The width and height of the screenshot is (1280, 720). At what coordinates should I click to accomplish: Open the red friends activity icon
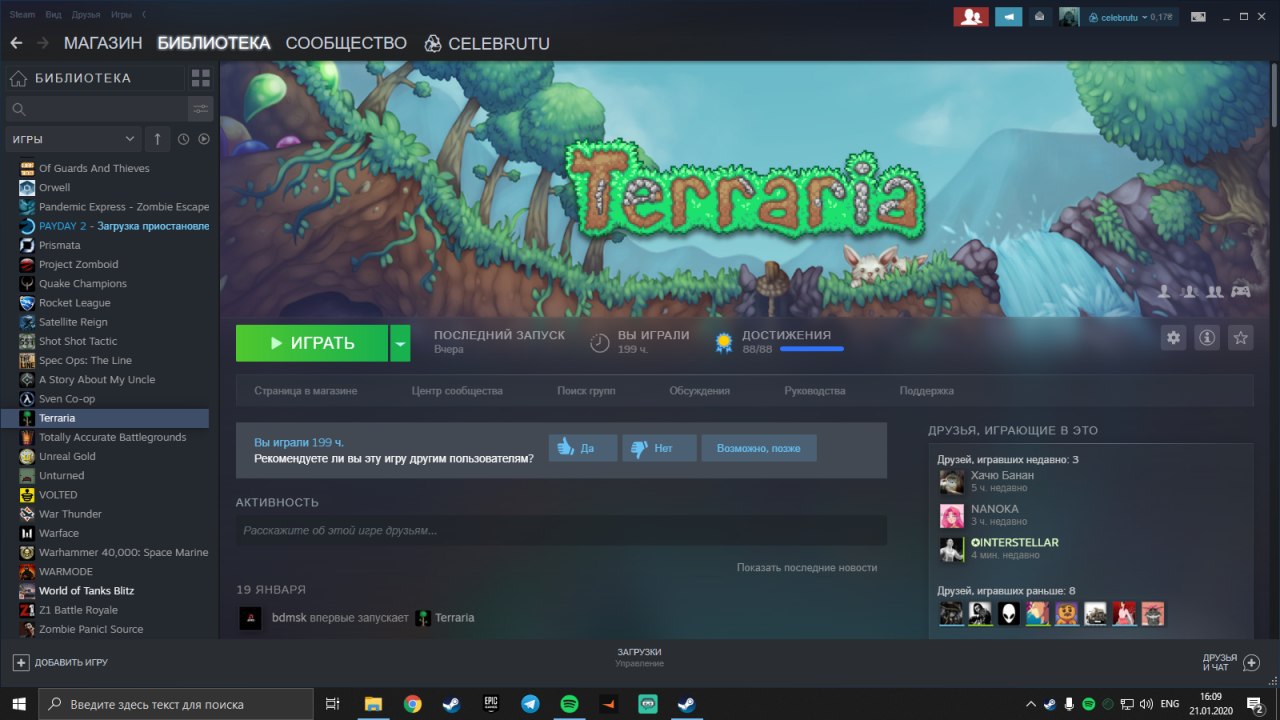click(x=970, y=16)
